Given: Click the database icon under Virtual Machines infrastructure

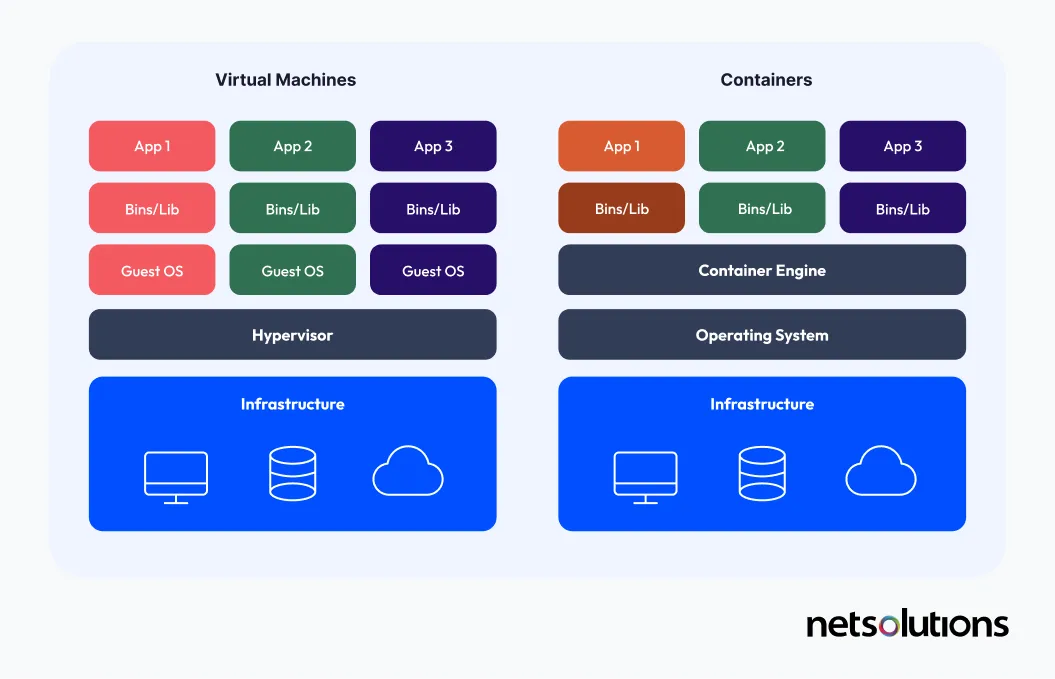Looking at the screenshot, I should point(293,474).
